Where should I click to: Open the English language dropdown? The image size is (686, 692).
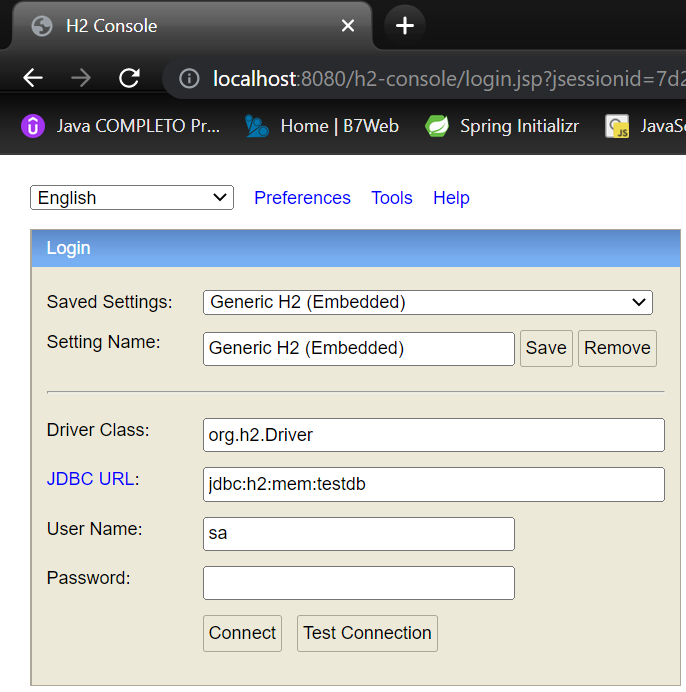[x=132, y=198]
